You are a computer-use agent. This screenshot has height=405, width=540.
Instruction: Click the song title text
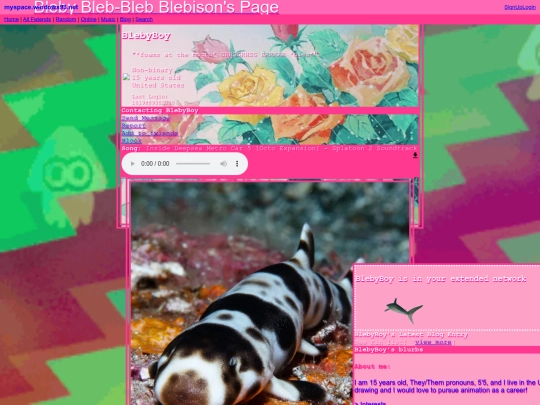coord(281,148)
